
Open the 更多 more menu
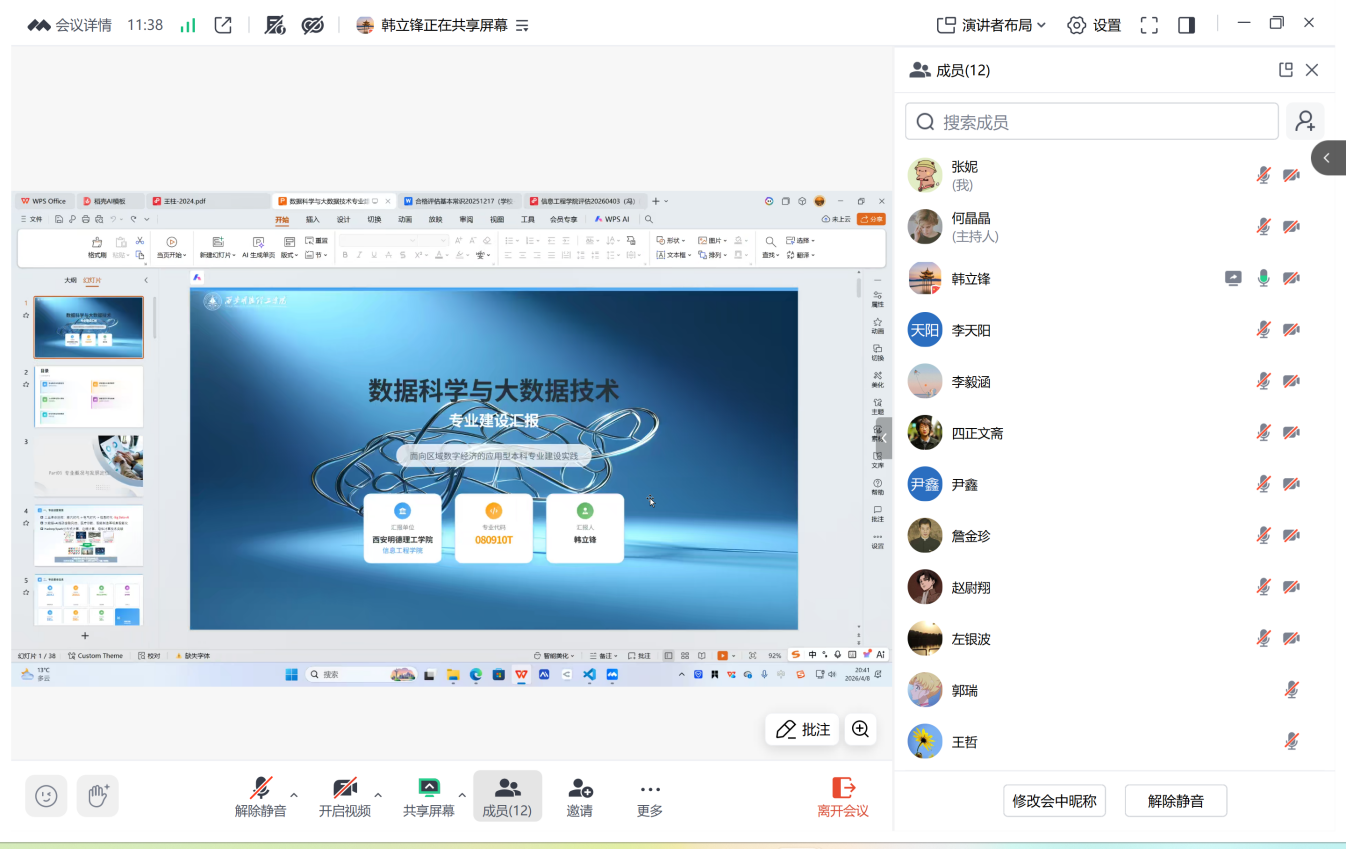[x=650, y=797]
